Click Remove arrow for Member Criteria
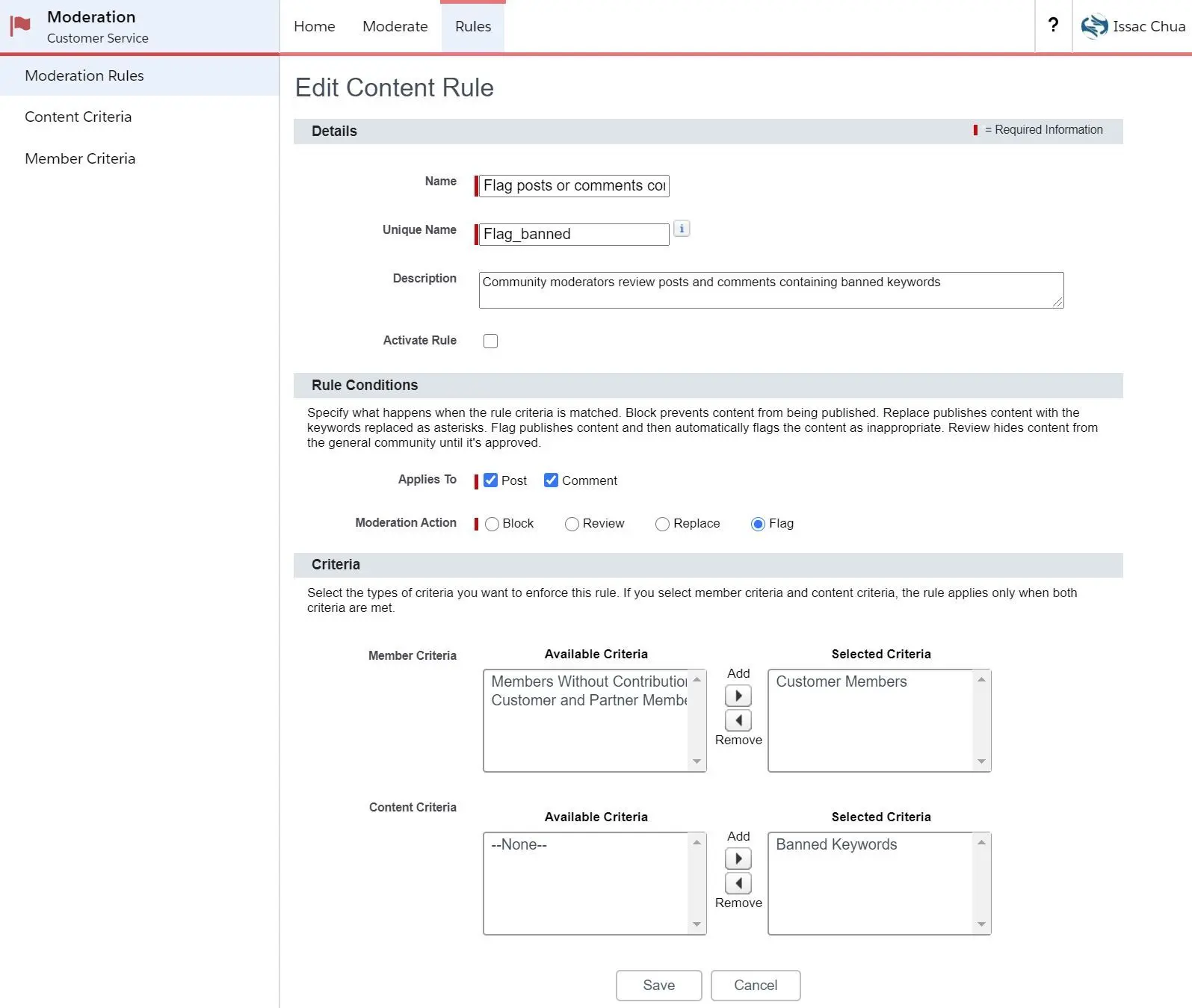Viewport: 1192px width, 1008px height. click(x=738, y=720)
